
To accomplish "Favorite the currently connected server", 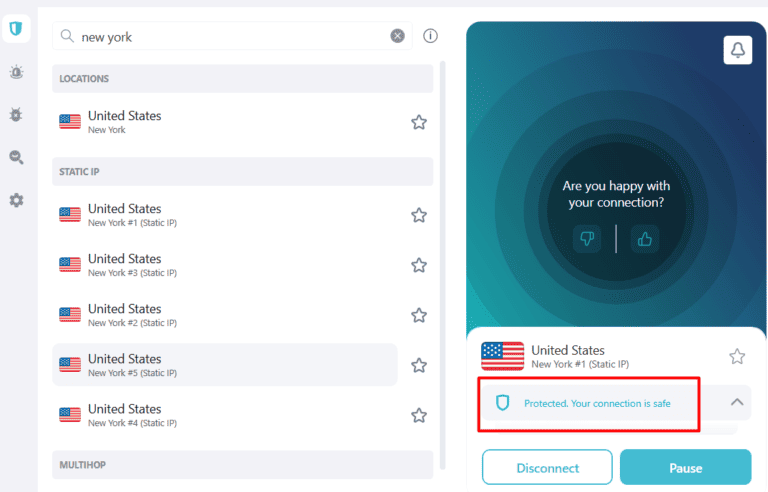I will pos(737,356).
